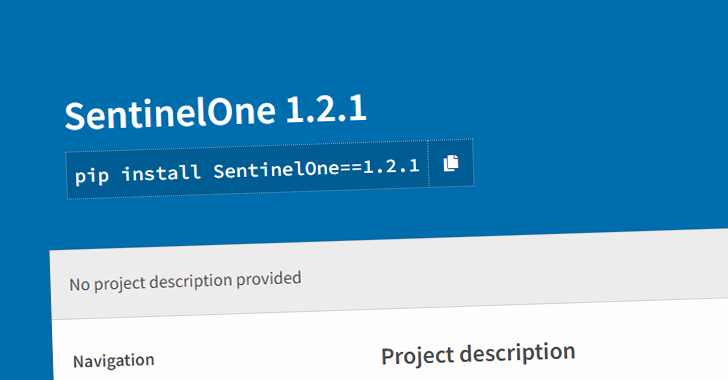This screenshot has width=728, height=380.
Task: Click the 'SentinelOne' name in the title
Action: pyautogui.click(x=170, y=114)
